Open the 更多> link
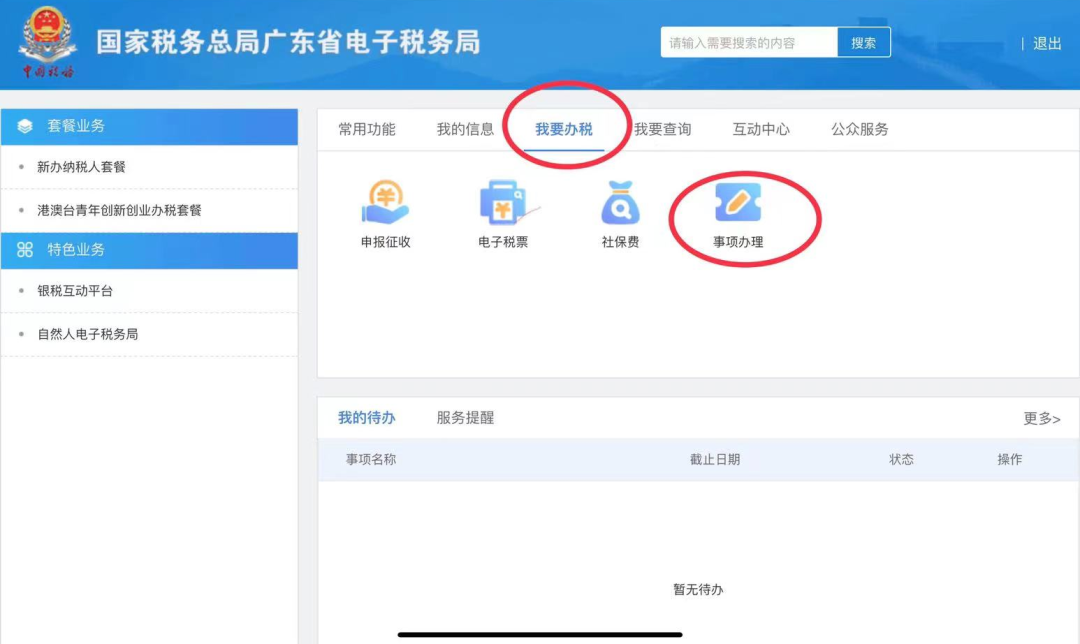The height and width of the screenshot is (644, 1080). pyautogui.click(x=1041, y=419)
